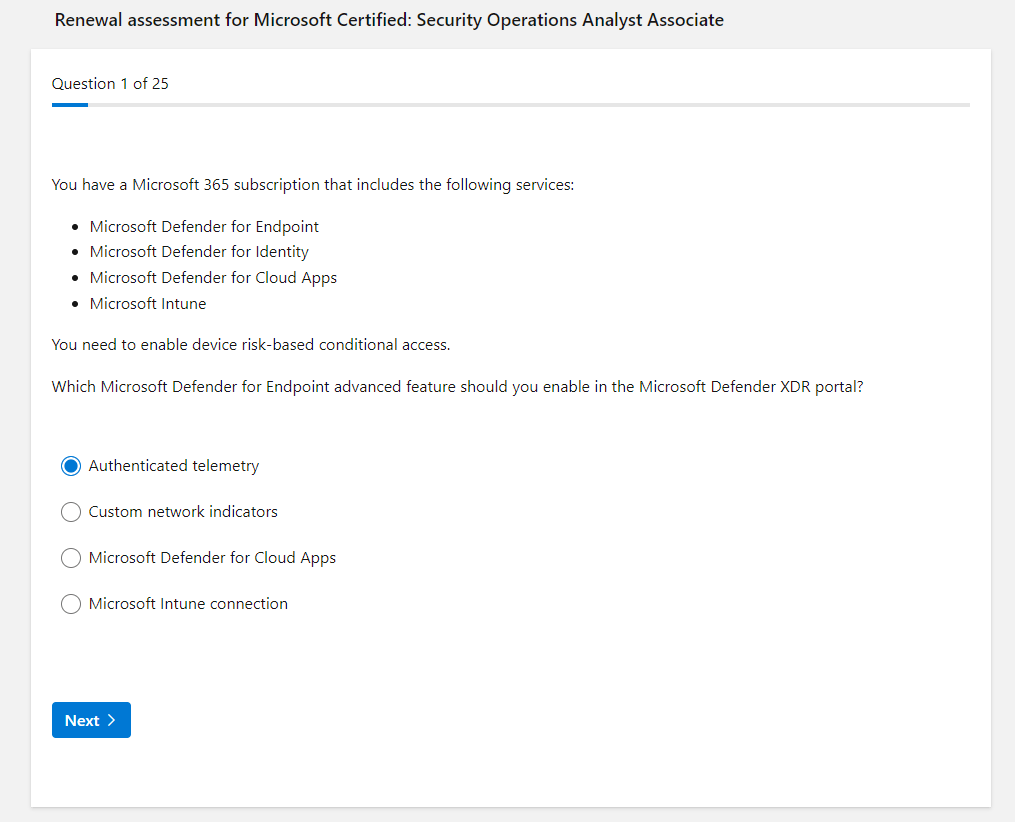This screenshot has width=1015, height=822.
Task: Select the "Authenticated telemetry" radio button
Action: [71, 466]
